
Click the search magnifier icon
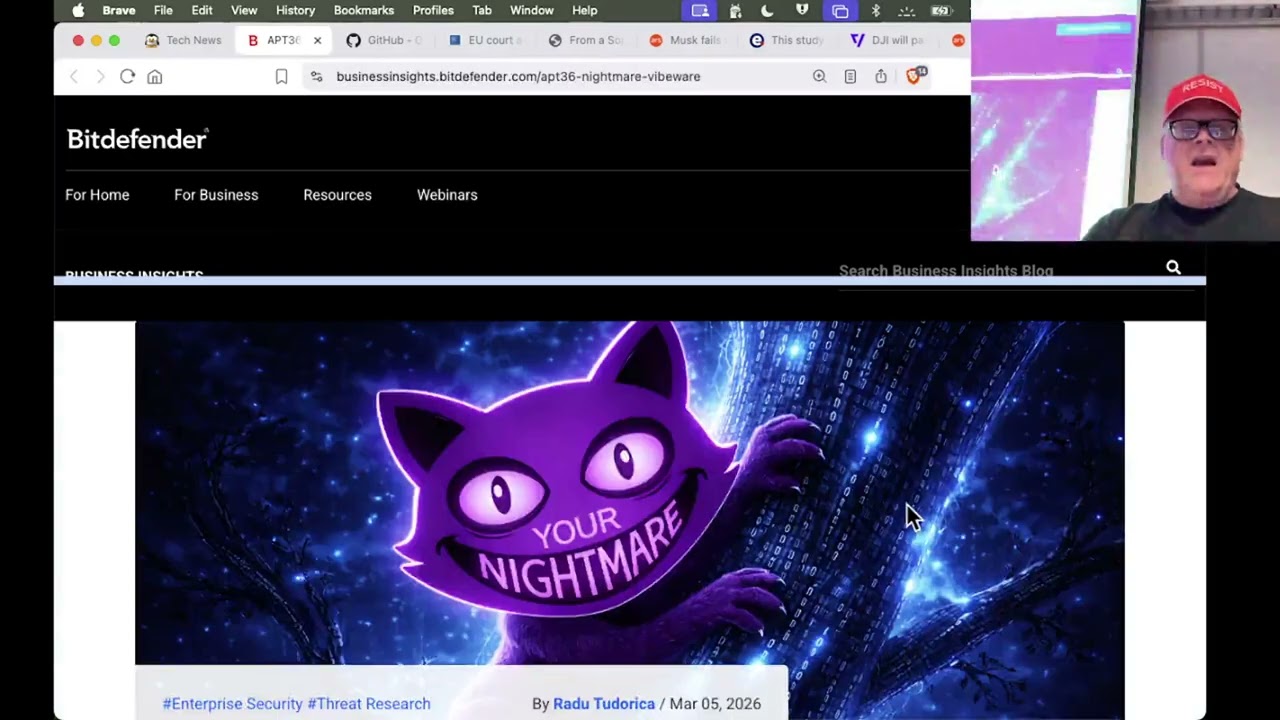(x=1173, y=268)
